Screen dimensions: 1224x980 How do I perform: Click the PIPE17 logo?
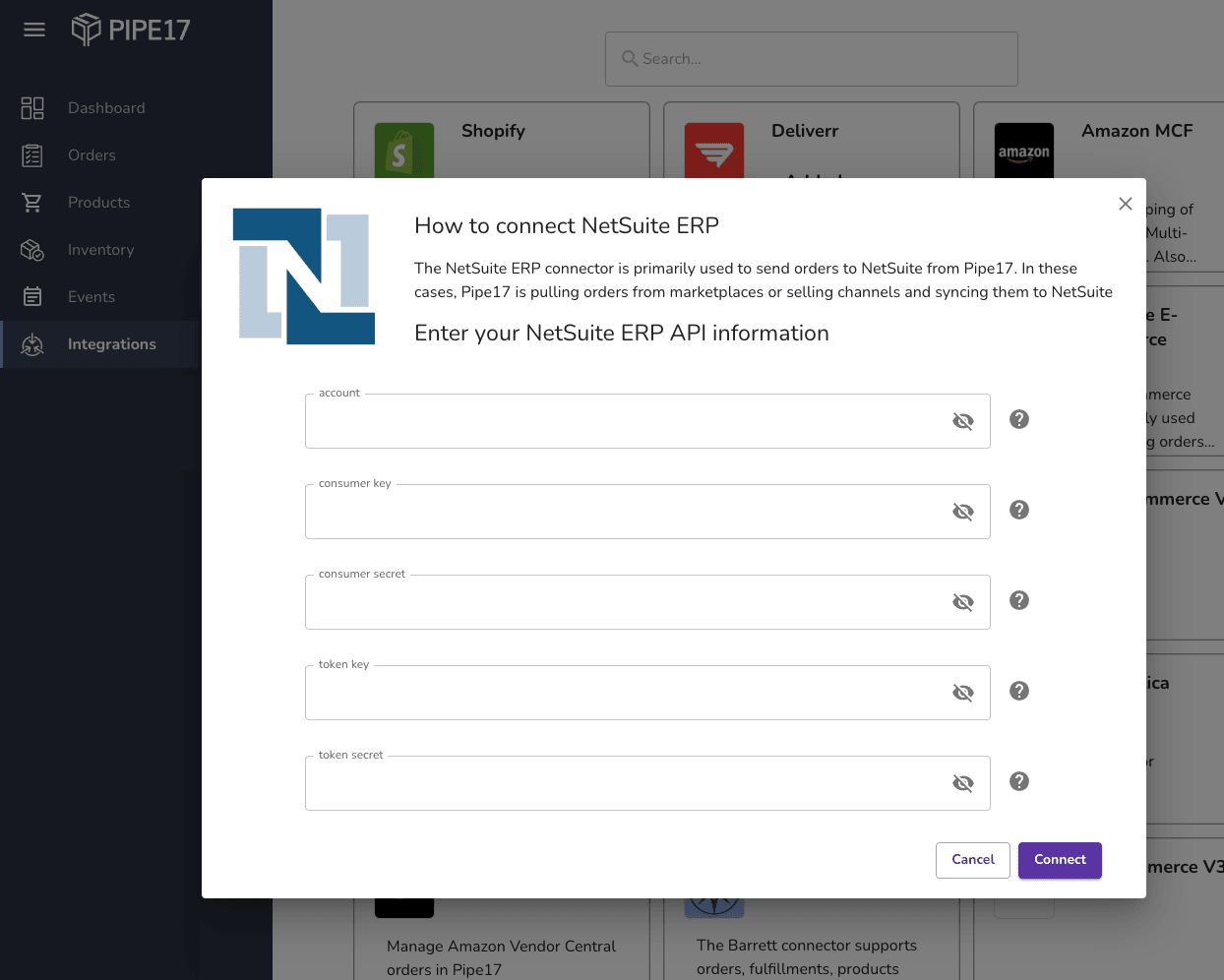131,30
